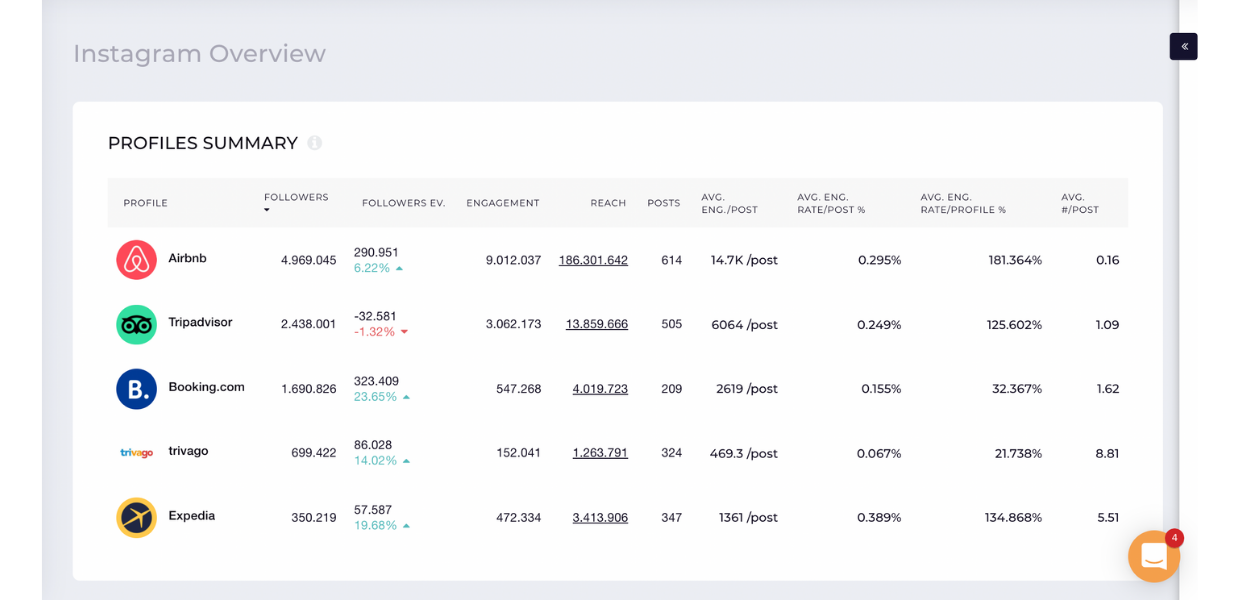Click Tripadvisor engagement value 3.062.173
This screenshot has height=600, width=1240.
513,324
